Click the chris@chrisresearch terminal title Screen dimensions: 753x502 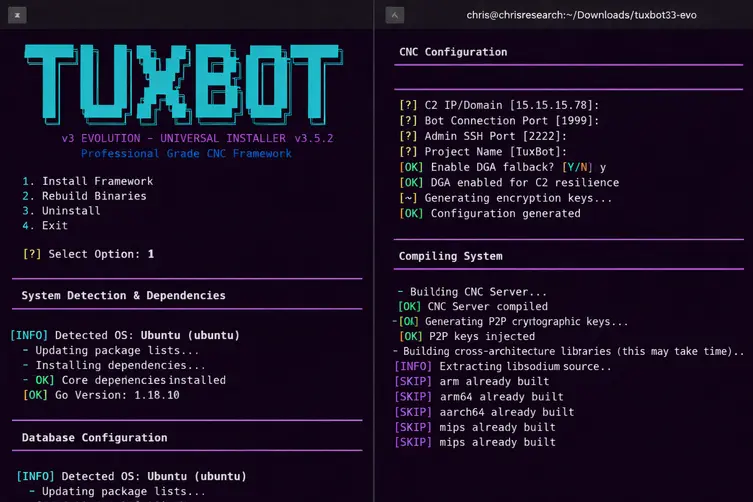581,15
